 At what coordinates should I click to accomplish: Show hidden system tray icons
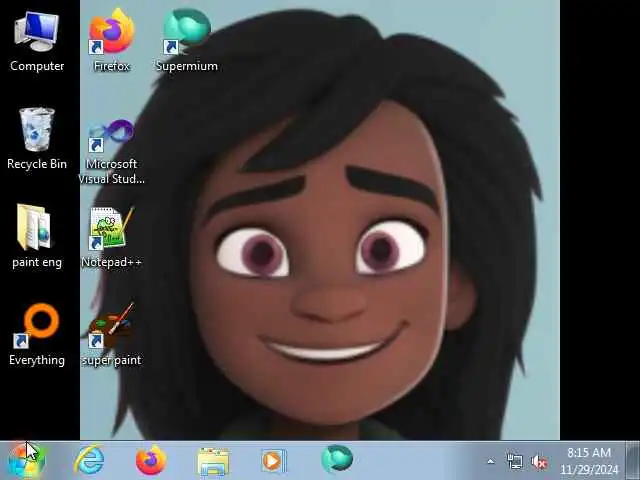pos(491,462)
